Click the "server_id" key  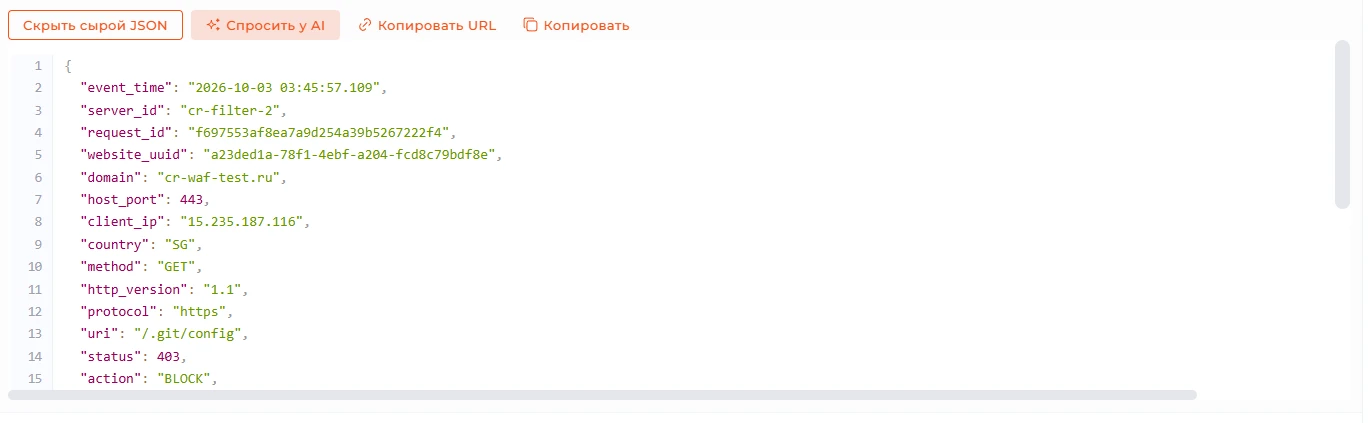pos(122,110)
